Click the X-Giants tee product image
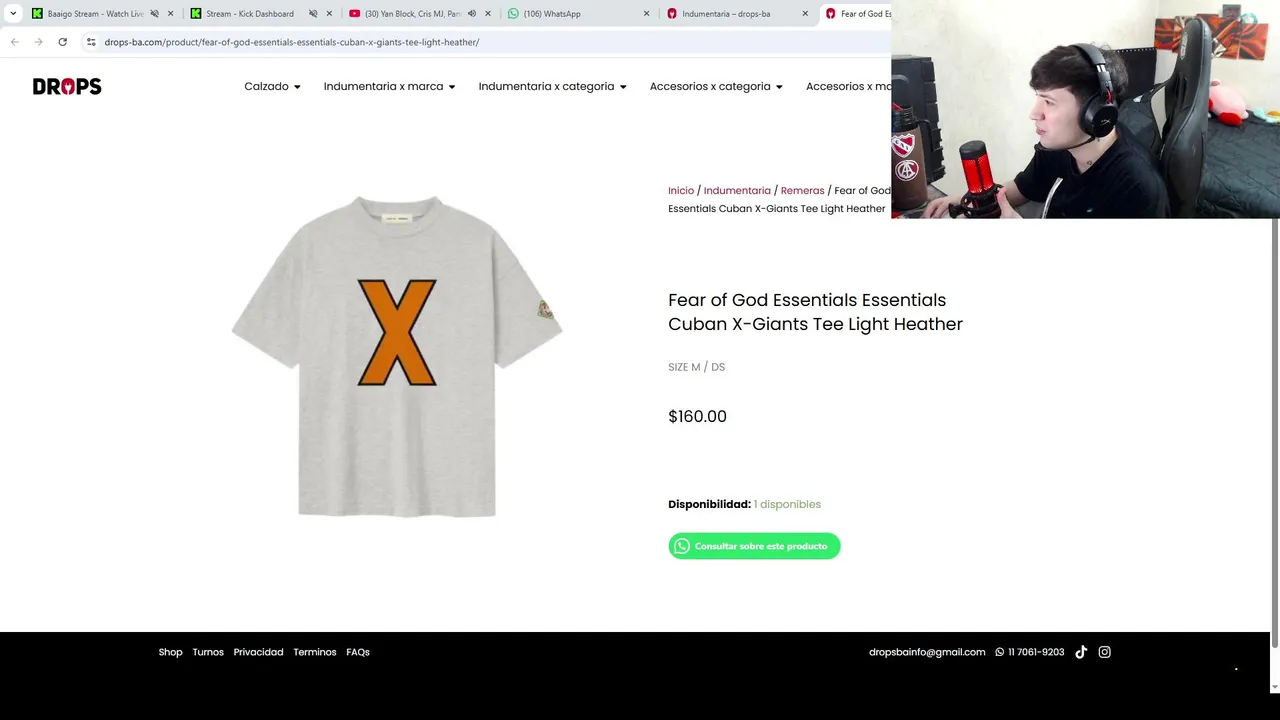Screen dimensions: 1280x720 click(397, 356)
